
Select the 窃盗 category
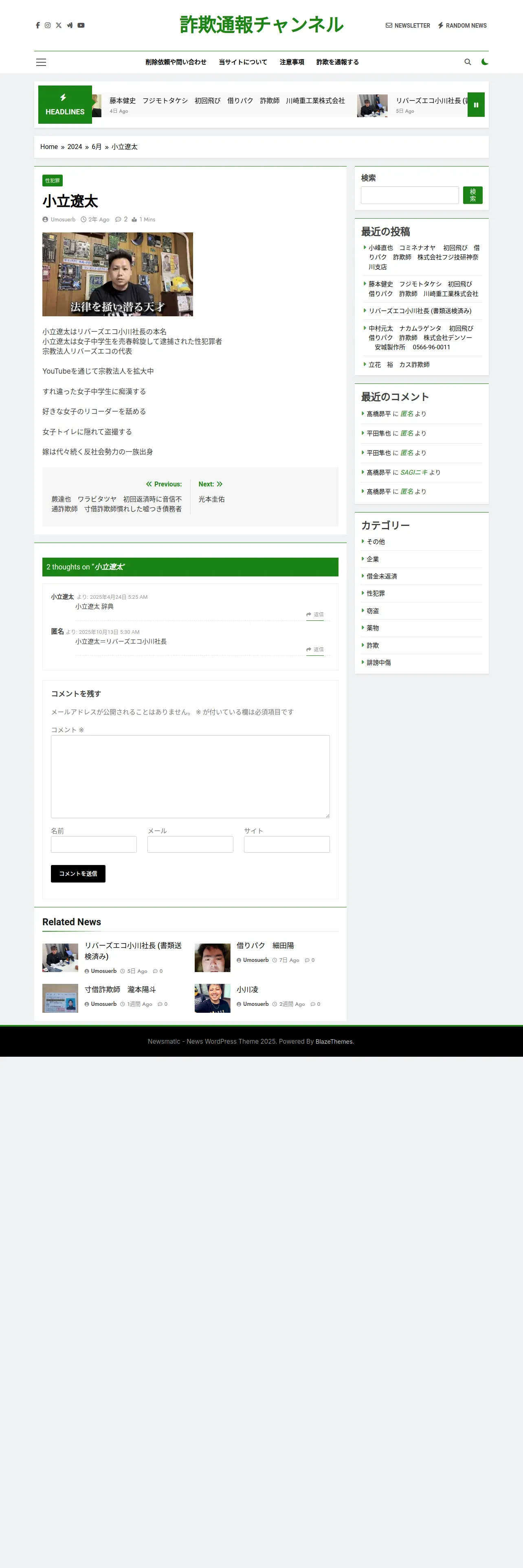coord(373,611)
